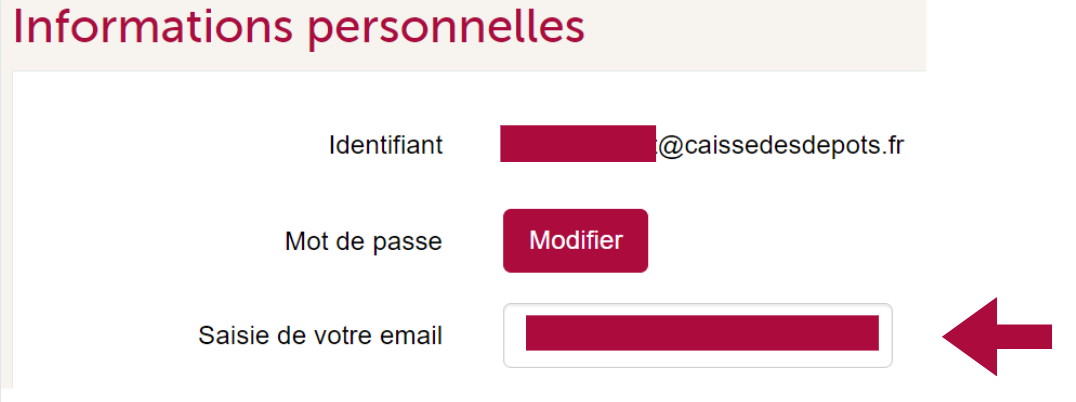This screenshot has width=1076, height=402.
Task: Click the Modifier password button
Action: (575, 241)
